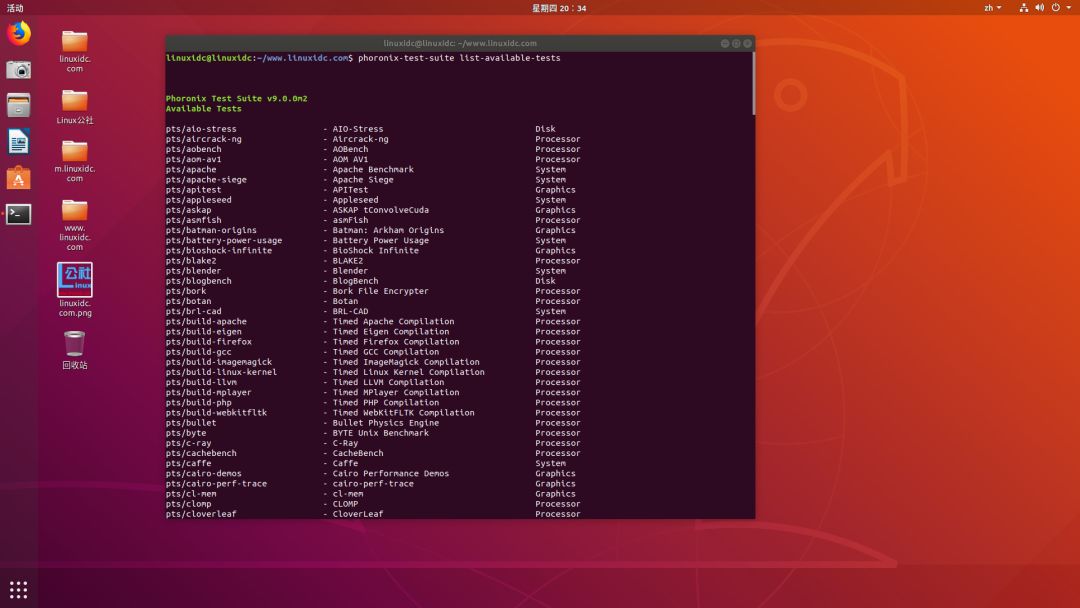1080x608 pixels.
Task: Click System type in apache row
Action: point(550,169)
